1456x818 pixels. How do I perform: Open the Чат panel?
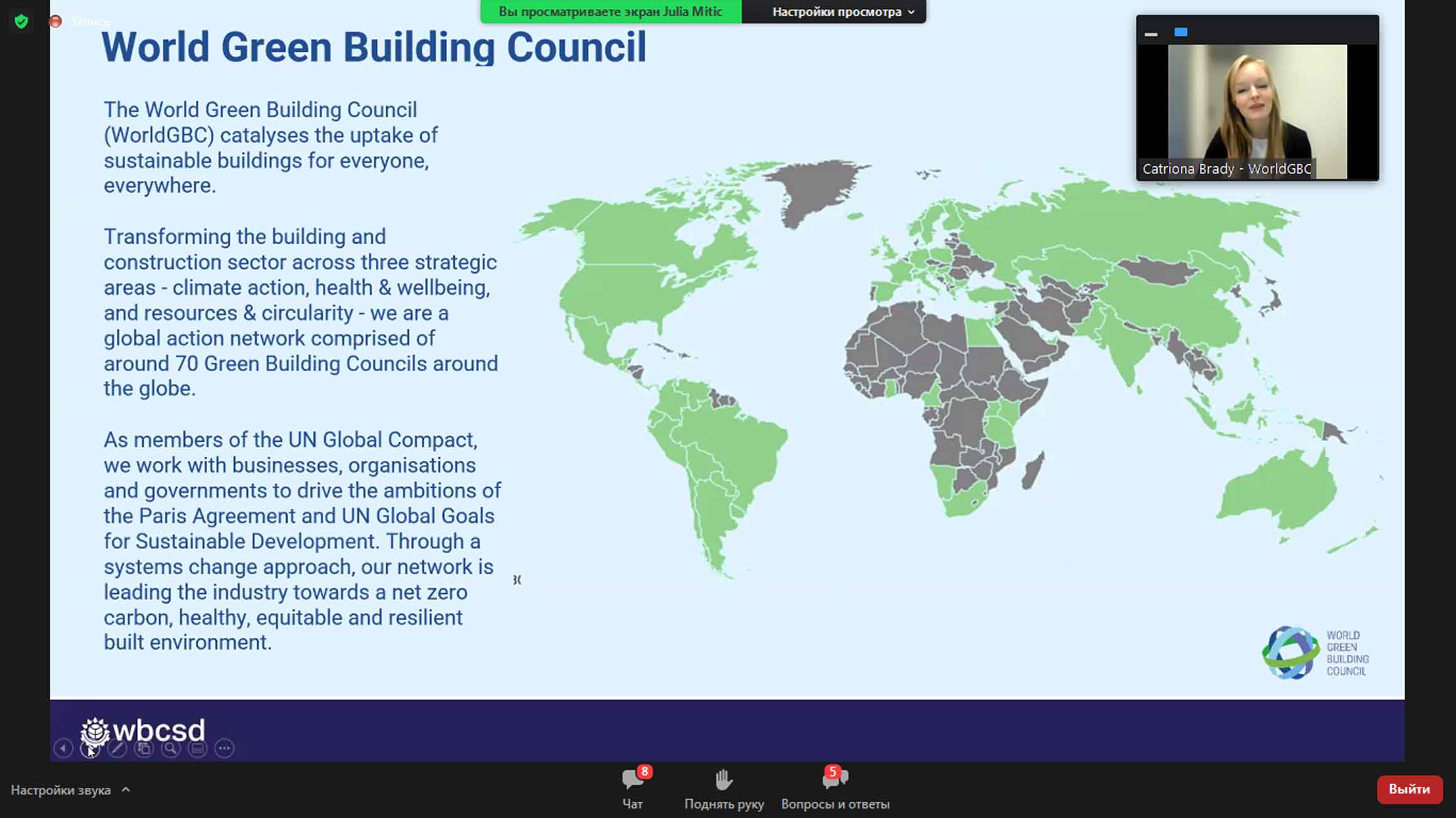633,788
